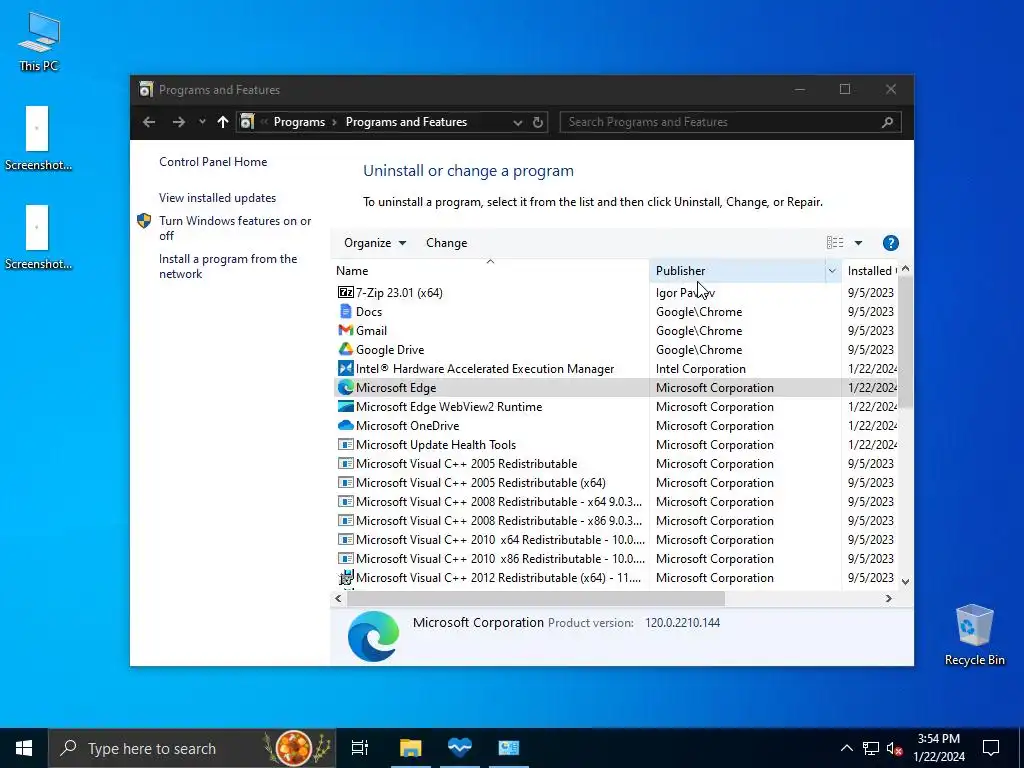Open the notification center icon
The image size is (1024, 768).
tap(991, 748)
